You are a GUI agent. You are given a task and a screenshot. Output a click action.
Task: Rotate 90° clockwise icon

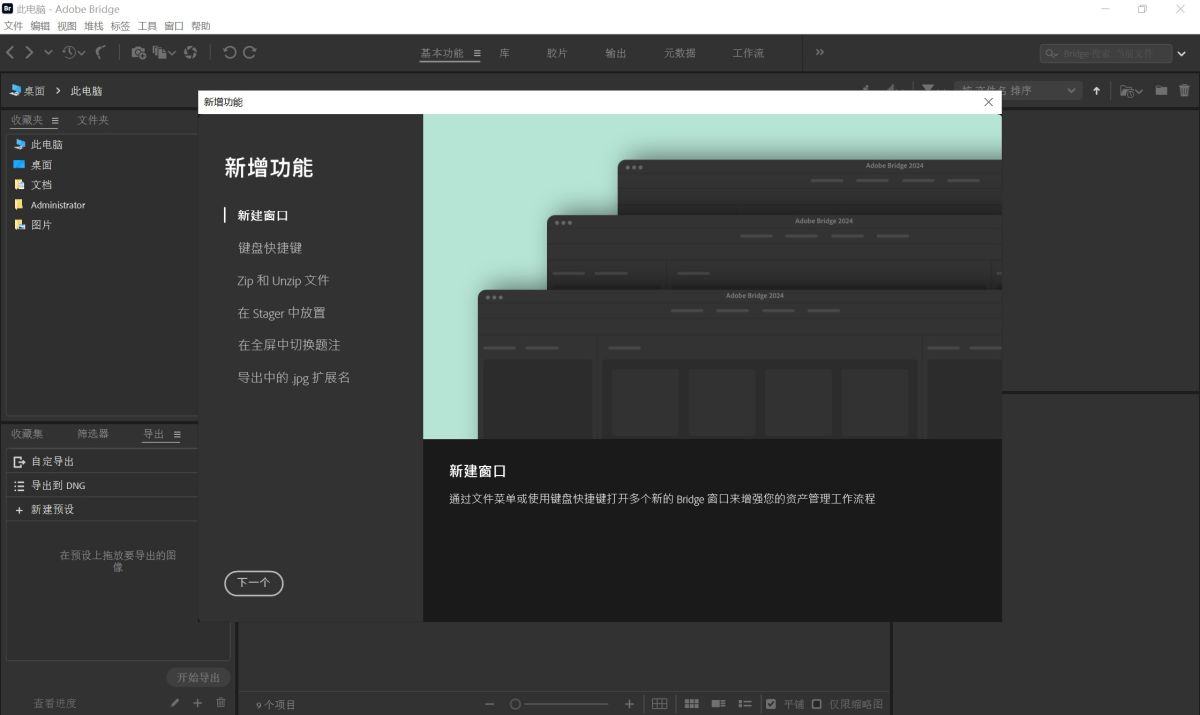(x=250, y=52)
